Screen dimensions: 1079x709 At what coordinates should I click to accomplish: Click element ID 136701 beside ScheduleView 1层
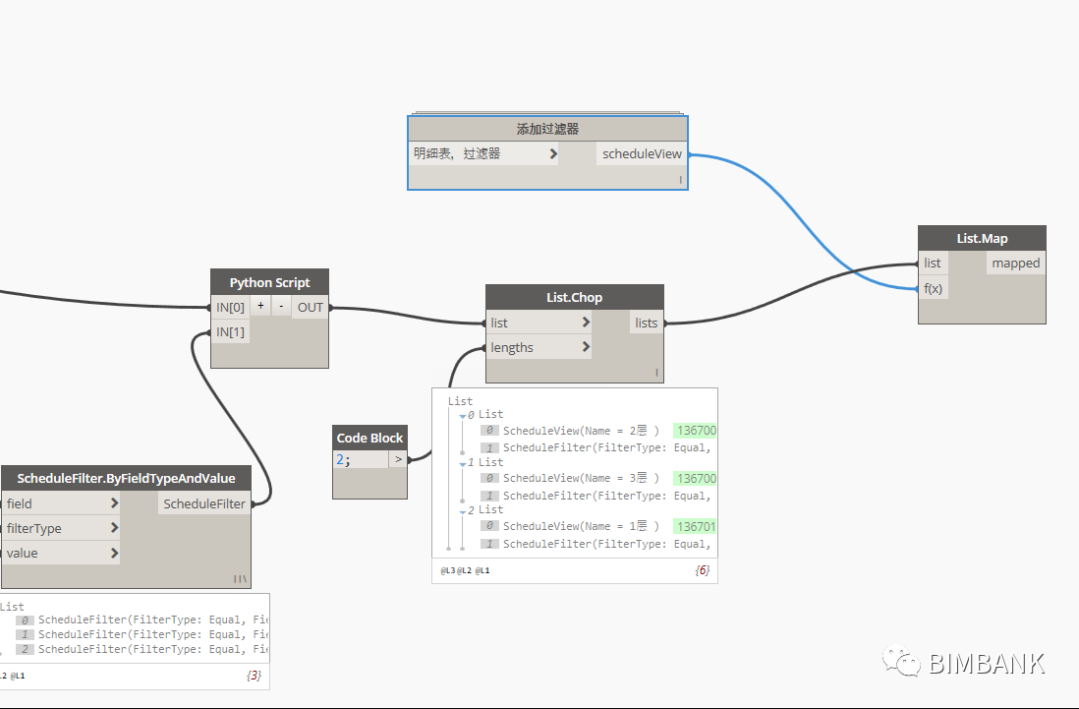click(695, 526)
